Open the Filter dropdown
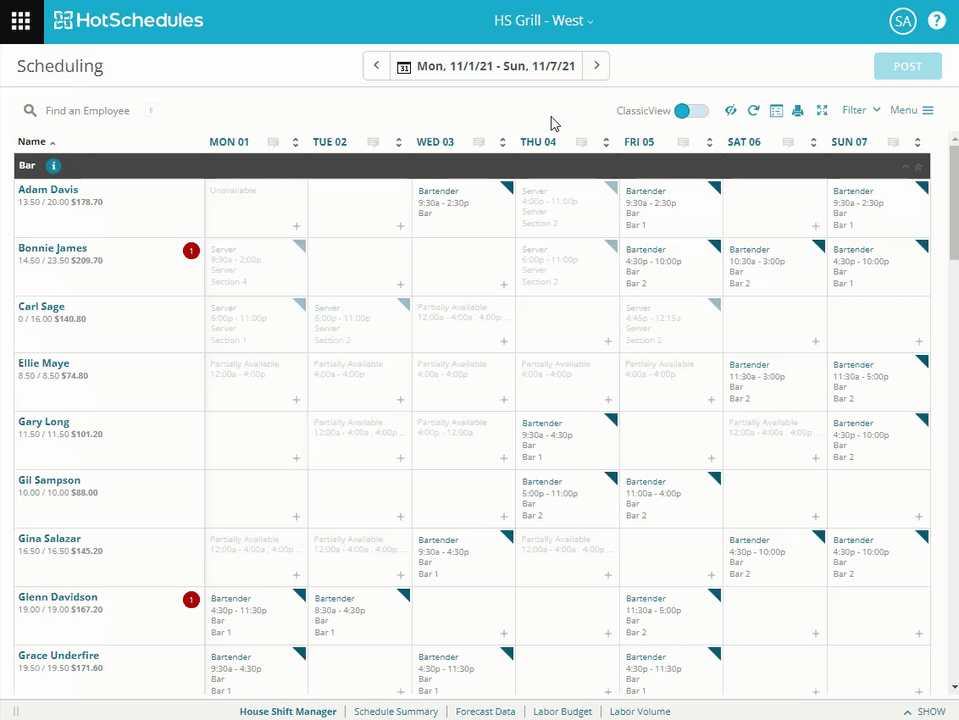The image size is (959, 720). click(x=861, y=111)
